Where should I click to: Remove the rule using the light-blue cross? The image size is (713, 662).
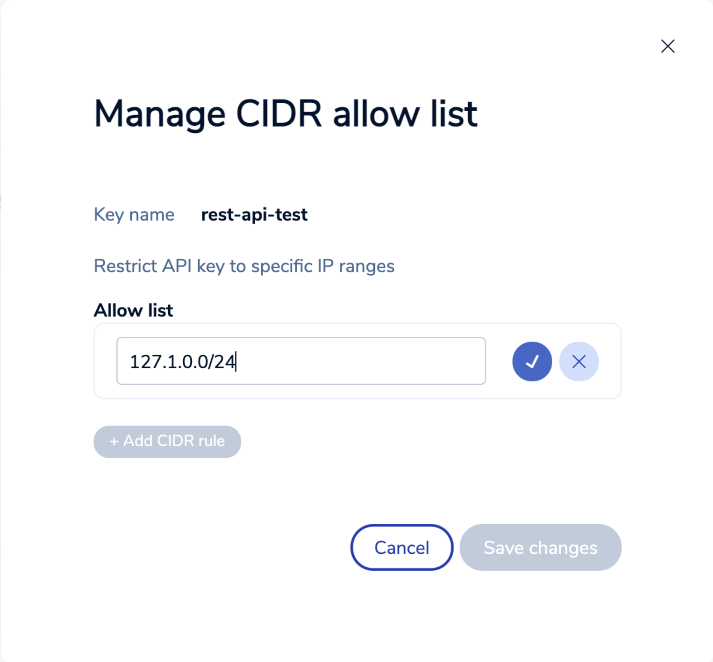click(579, 361)
